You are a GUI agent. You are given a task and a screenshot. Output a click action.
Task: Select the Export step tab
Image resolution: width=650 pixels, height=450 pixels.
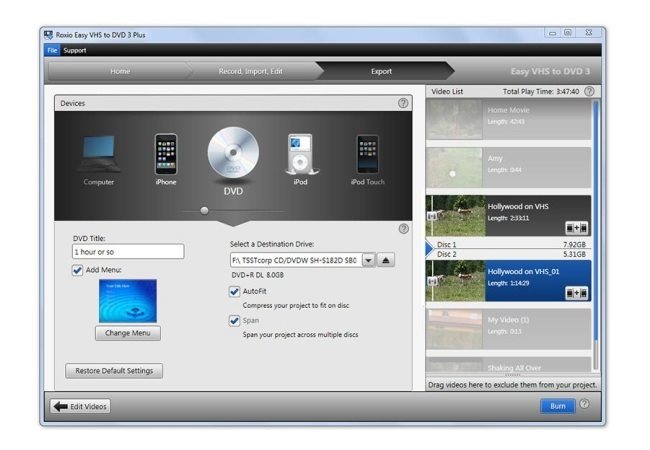pyautogui.click(x=381, y=71)
